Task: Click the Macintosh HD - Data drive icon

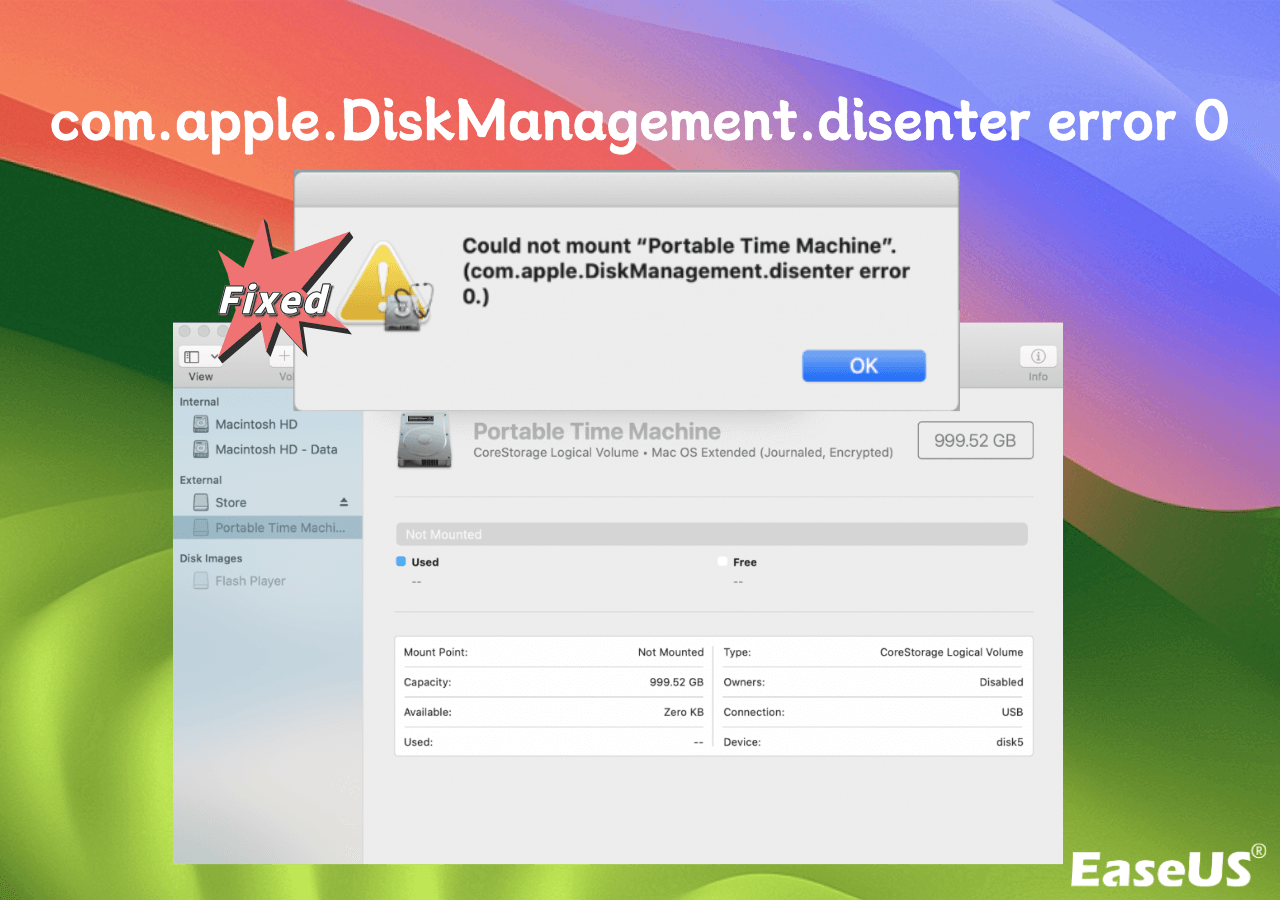Action: pyautogui.click(x=202, y=449)
